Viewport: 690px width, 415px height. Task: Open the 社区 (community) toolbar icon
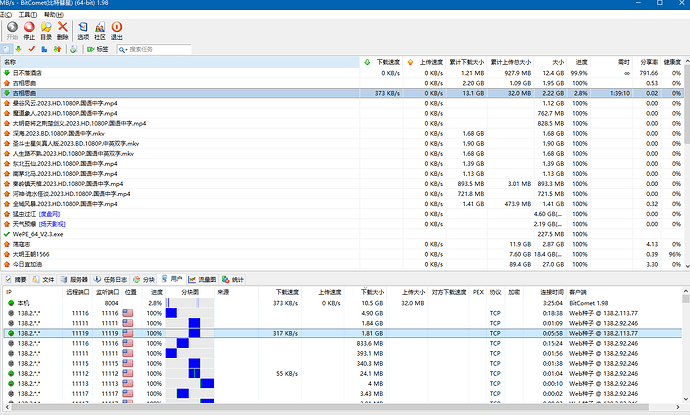100,31
